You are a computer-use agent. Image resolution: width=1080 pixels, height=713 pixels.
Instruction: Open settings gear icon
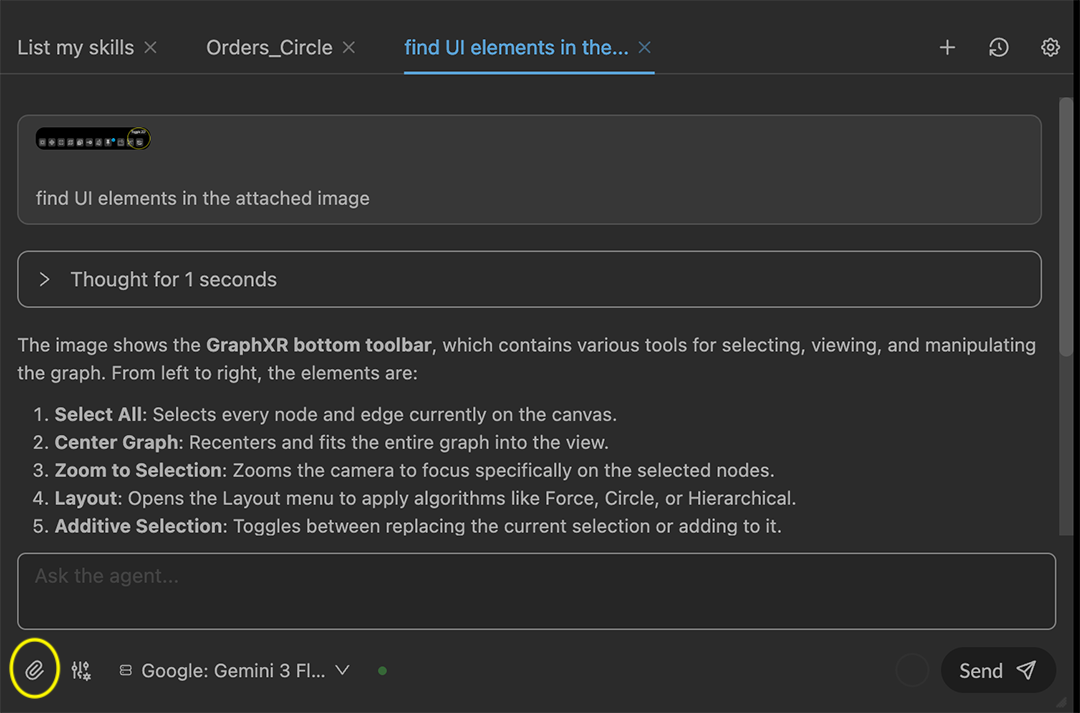pos(1050,48)
